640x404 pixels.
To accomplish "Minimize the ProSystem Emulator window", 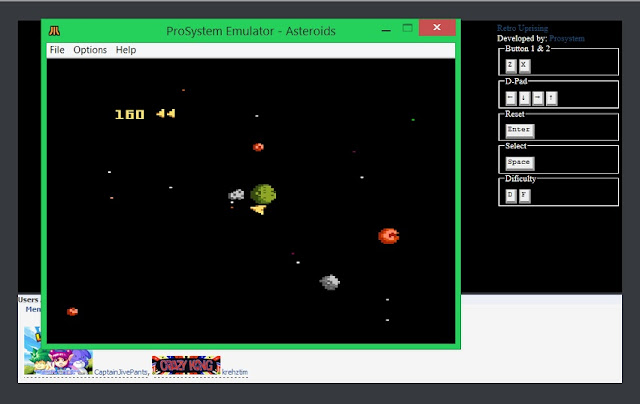I will [386, 30].
